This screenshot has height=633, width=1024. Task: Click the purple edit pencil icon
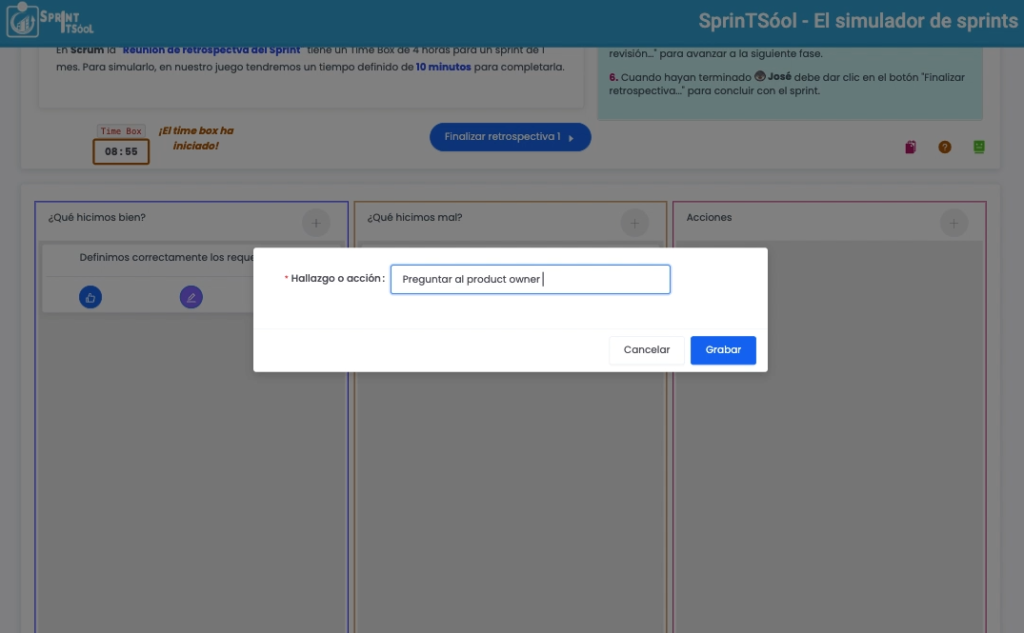pos(191,297)
